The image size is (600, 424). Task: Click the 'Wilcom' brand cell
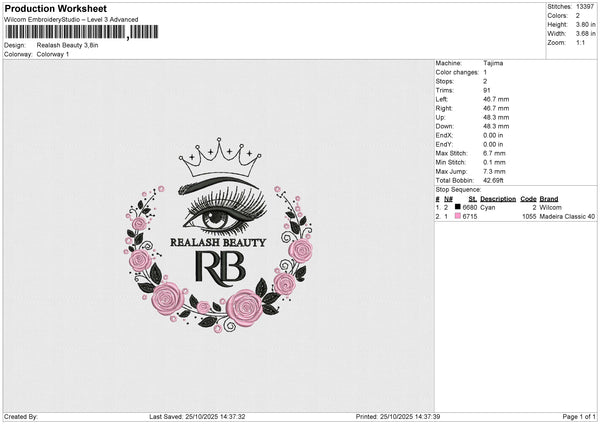[x=550, y=207]
